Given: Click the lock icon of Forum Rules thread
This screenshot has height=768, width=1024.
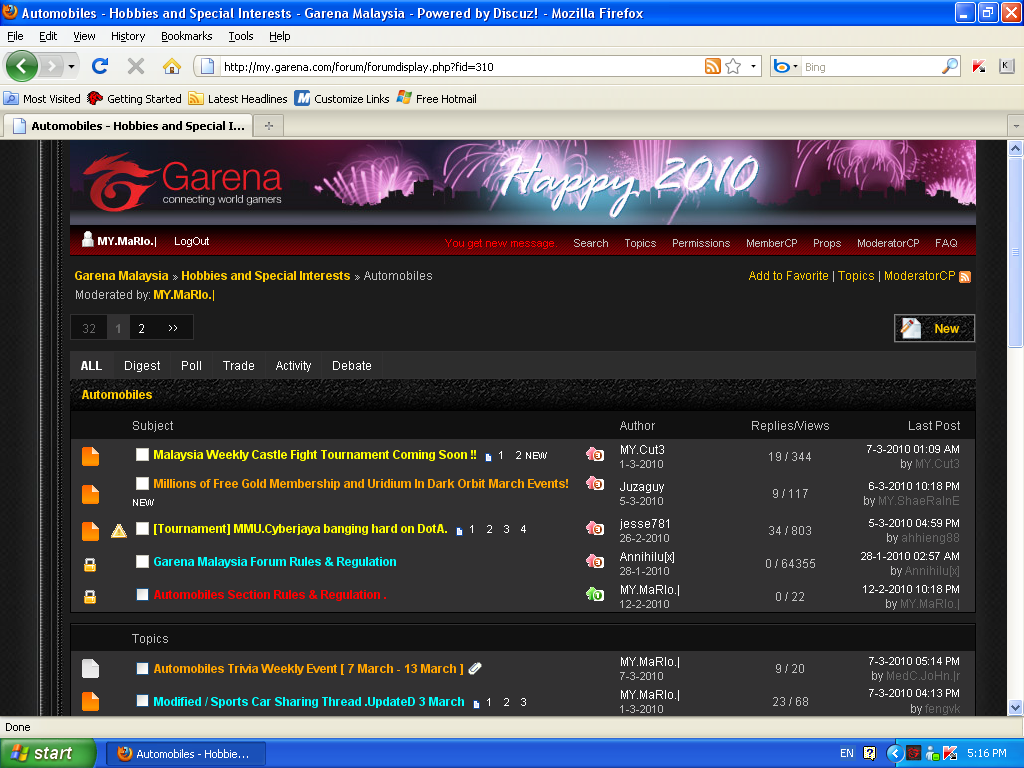Looking at the screenshot, I should [90, 564].
